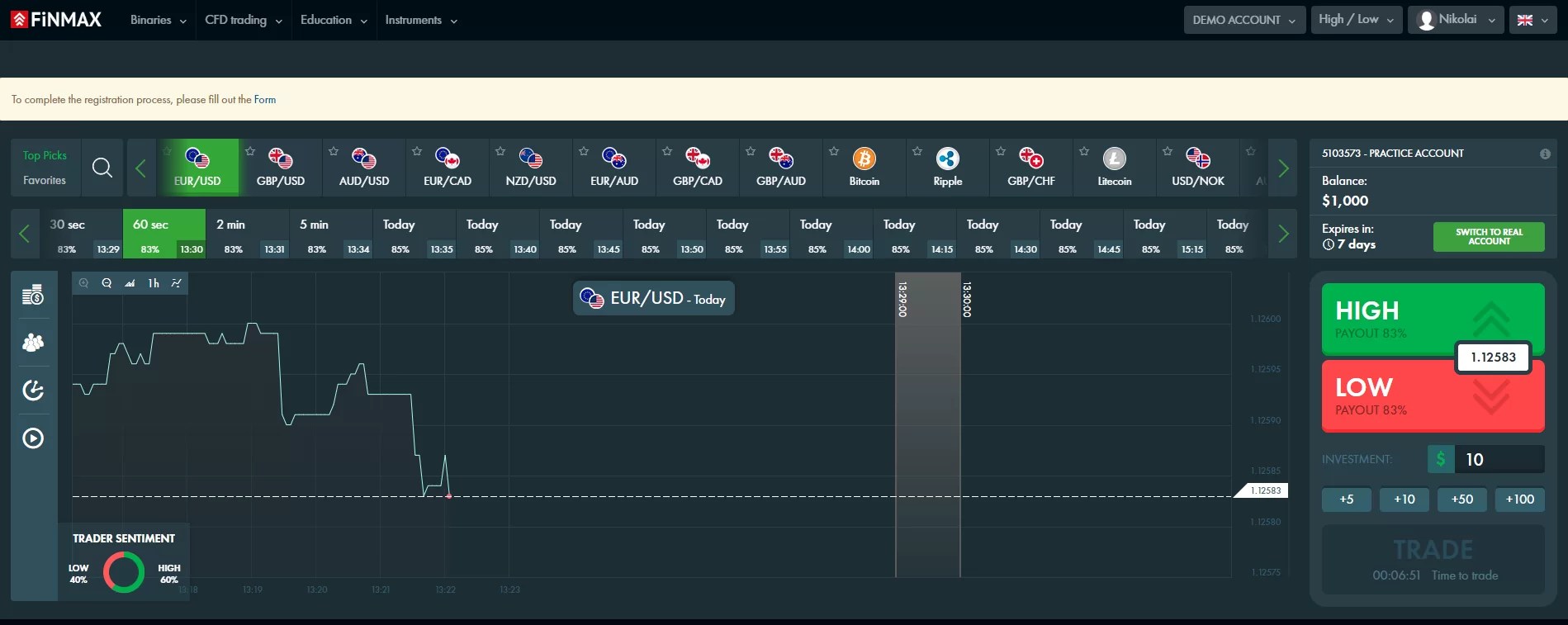The width and height of the screenshot is (1568, 625).
Task: Add +50 to investment
Action: pos(1462,500)
